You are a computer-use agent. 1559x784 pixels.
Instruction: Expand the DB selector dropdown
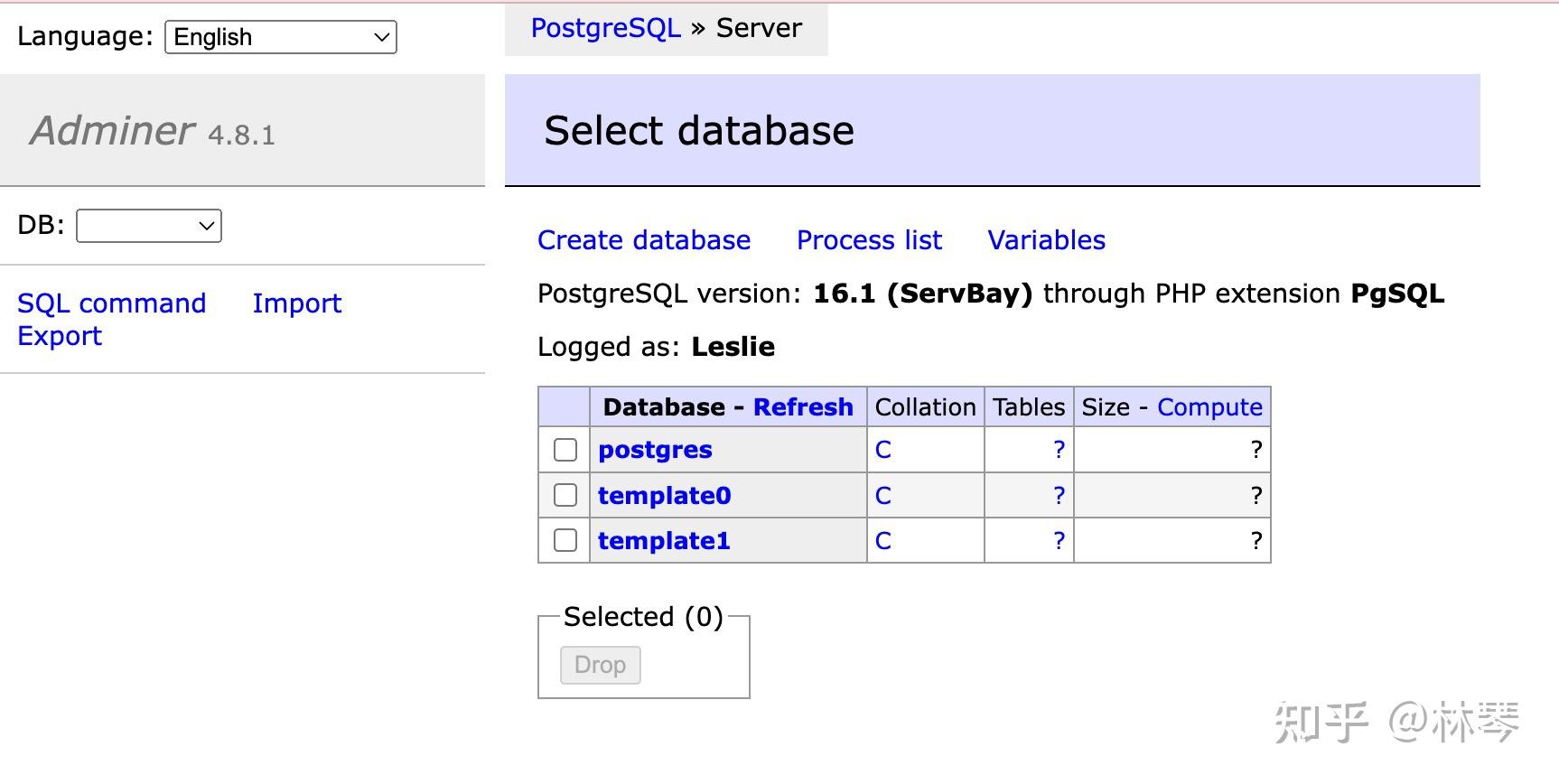149,226
